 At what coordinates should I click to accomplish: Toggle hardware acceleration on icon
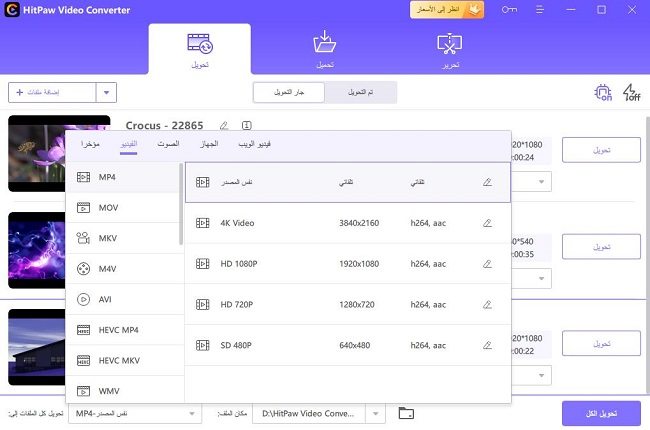pos(603,92)
